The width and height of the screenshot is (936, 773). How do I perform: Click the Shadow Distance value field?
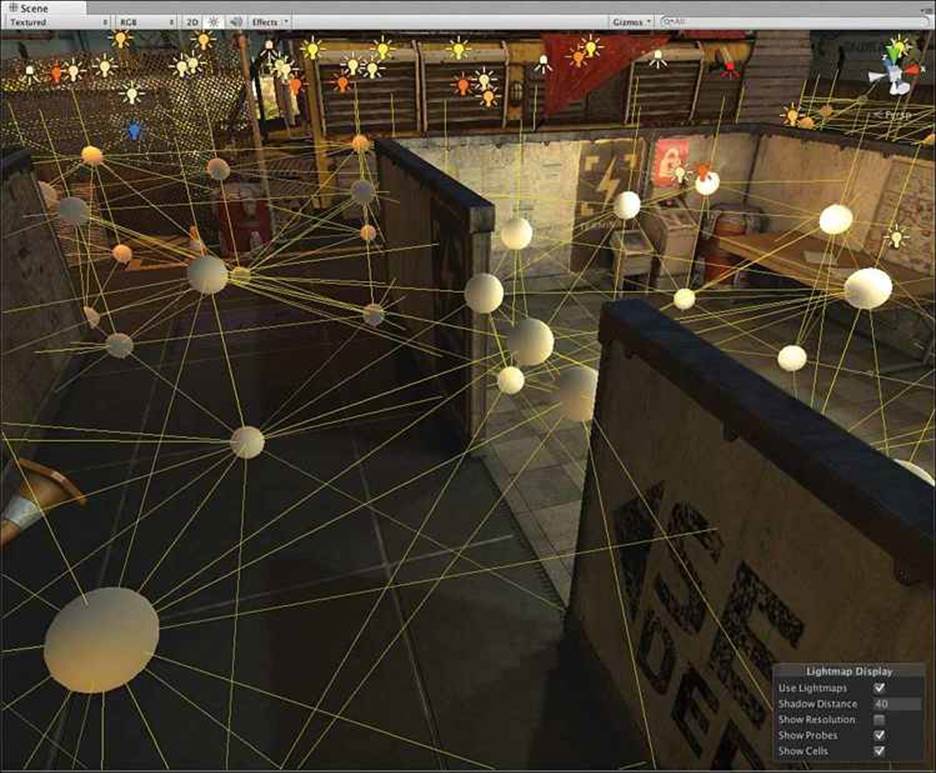coord(897,704)
